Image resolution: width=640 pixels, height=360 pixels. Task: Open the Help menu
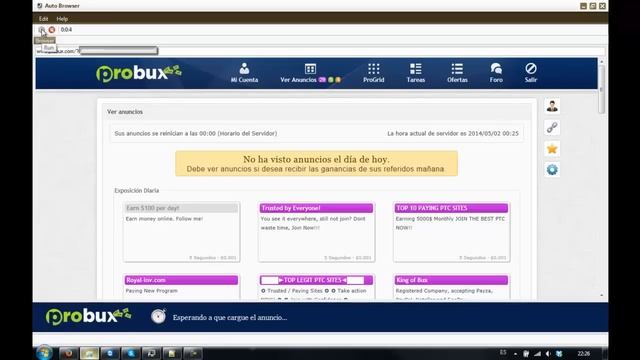(62, 19)
